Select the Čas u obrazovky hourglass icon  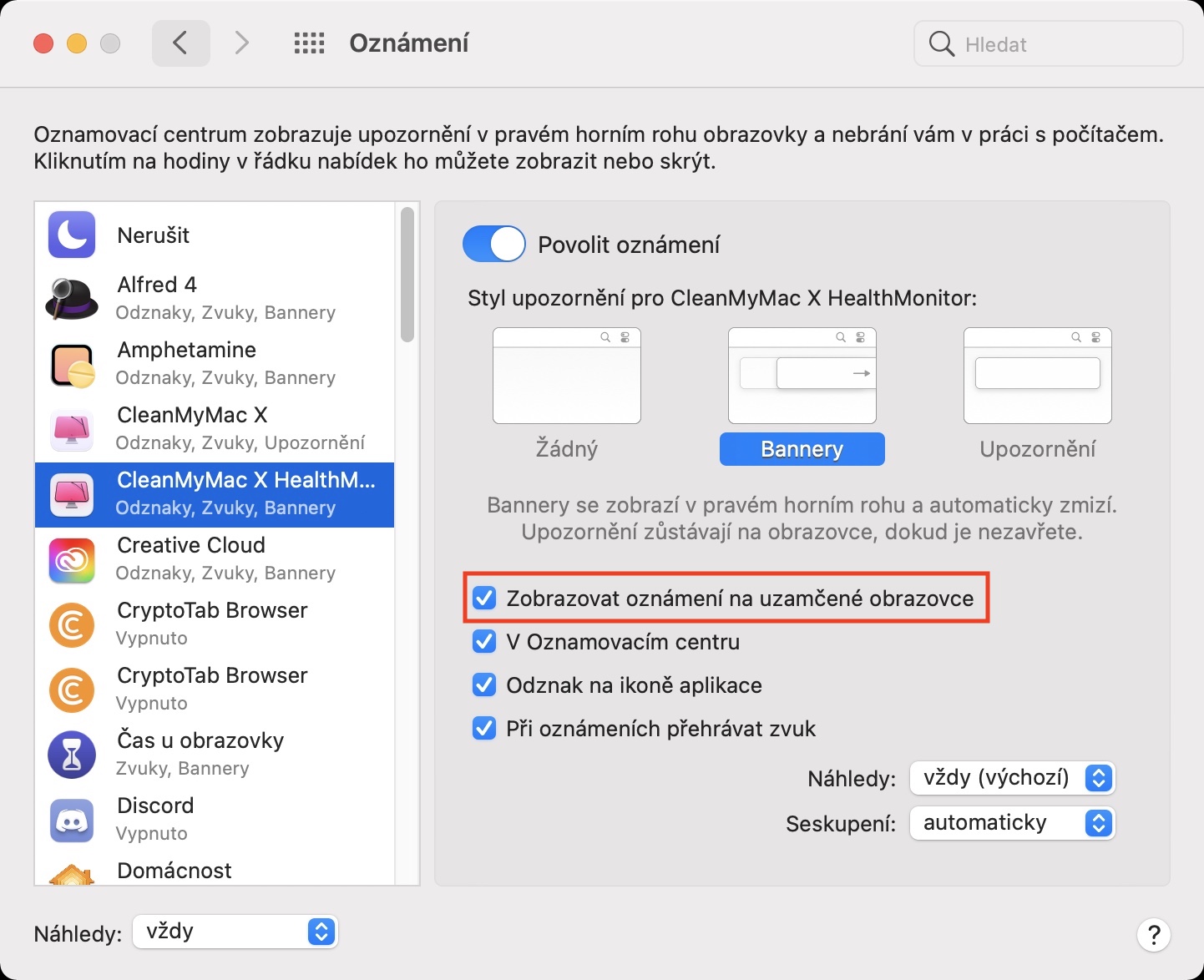[72, 755]
